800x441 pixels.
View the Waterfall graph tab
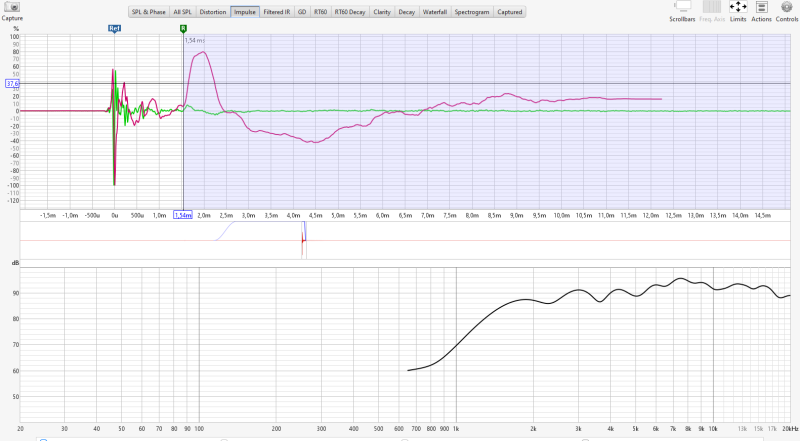click(x=434, y=12)
